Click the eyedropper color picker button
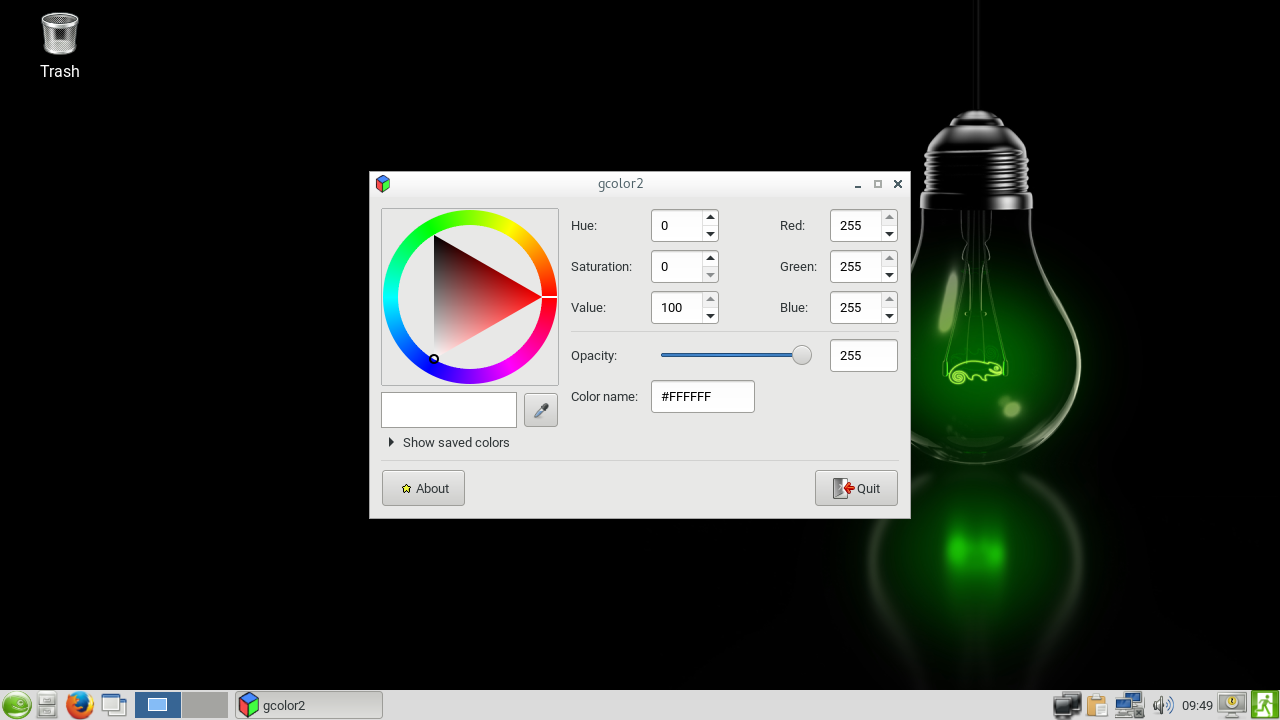1280x720 pixels. point(541,410)
